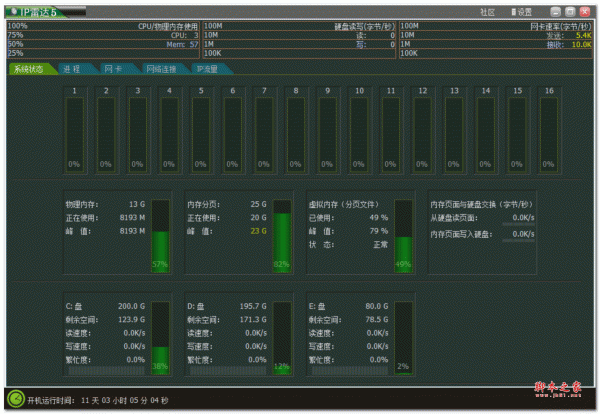This screenshot has height=414, width=600.
Task: Click the D: 盘 195.7 G label
Action: [x=227, y=306]
